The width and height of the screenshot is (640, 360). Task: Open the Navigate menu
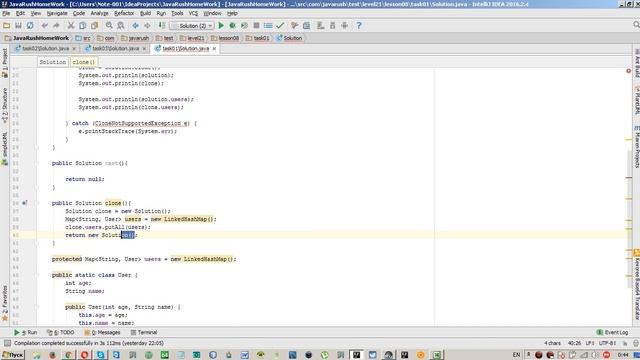pyautogui.click(x=57, y=13)
